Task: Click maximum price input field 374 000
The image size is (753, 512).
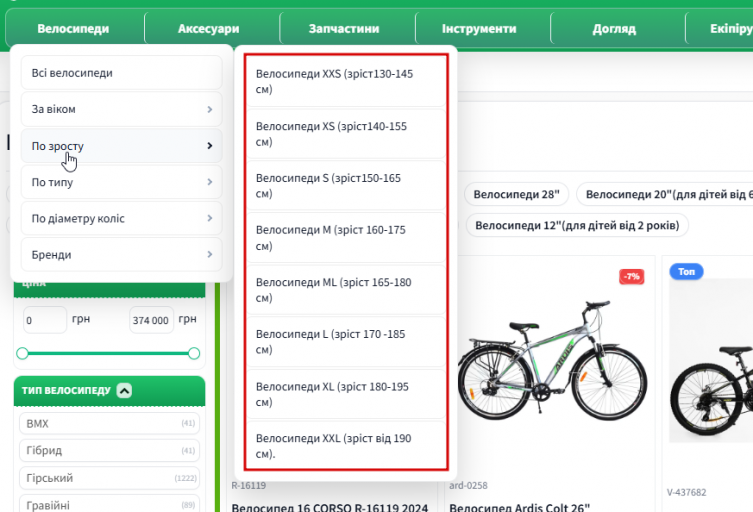Action: (151, 320)
